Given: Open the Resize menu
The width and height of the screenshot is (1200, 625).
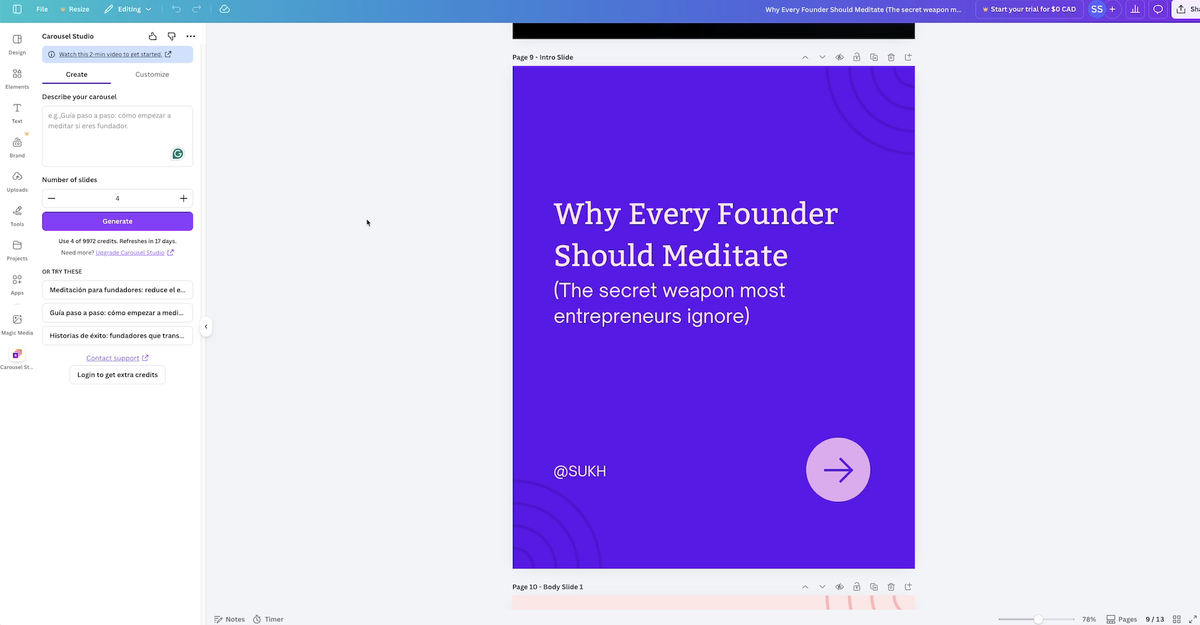Looking at the screenshot, I should pos(74,9).
